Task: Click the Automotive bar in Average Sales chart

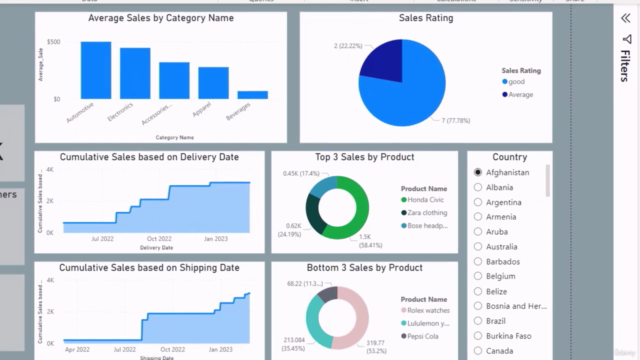Action: pyautogui.click(x=96, y=70)
